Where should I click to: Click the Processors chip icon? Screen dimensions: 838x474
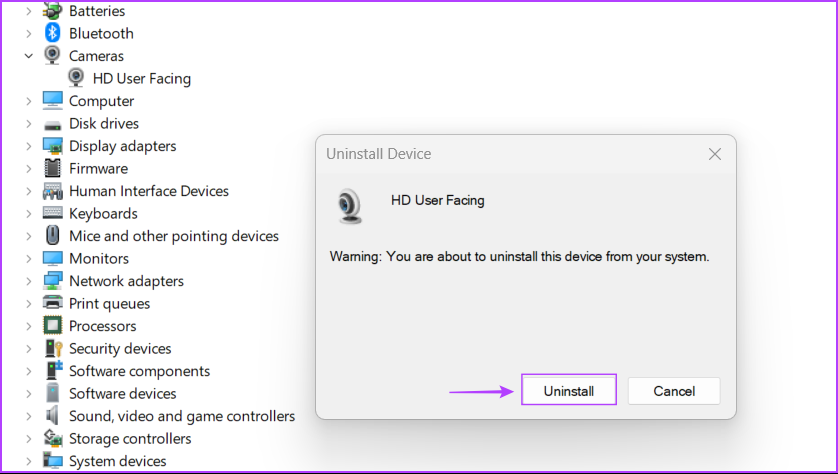click(53, 326)
